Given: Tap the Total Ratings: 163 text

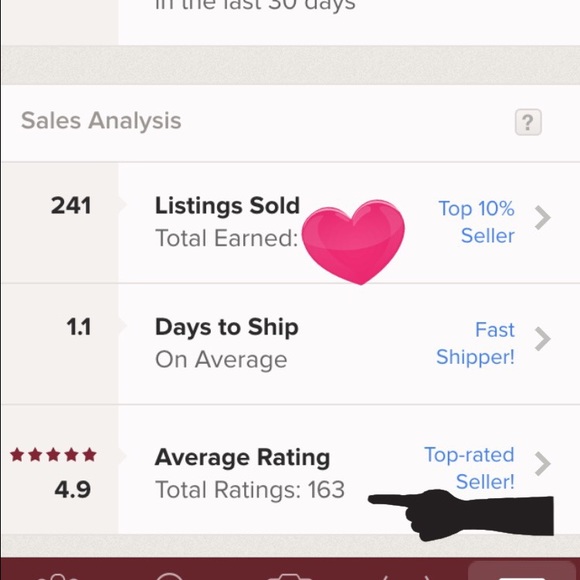Looking at the screenshot, I should 250,490.
